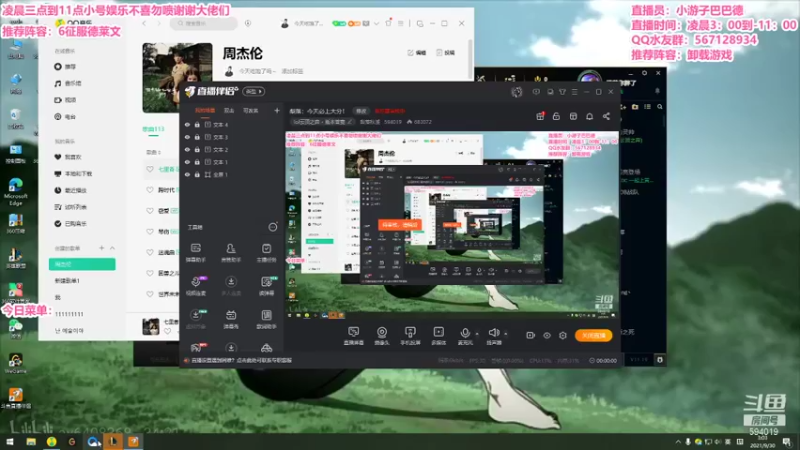Click the orange 关闭直播 button
Screen dimensions: 800x450
point(594,335)
